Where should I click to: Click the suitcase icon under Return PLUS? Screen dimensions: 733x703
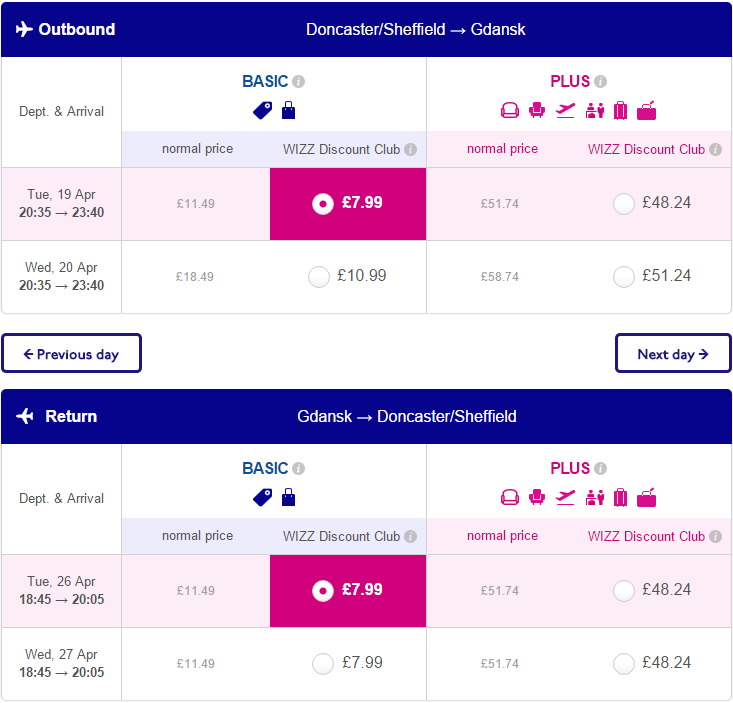coord(620,498)
